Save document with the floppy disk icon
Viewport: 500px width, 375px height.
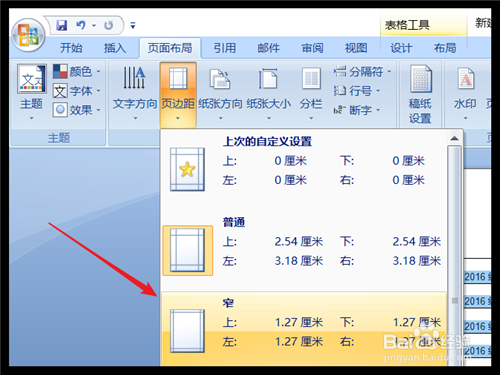[x=61, y=25]
